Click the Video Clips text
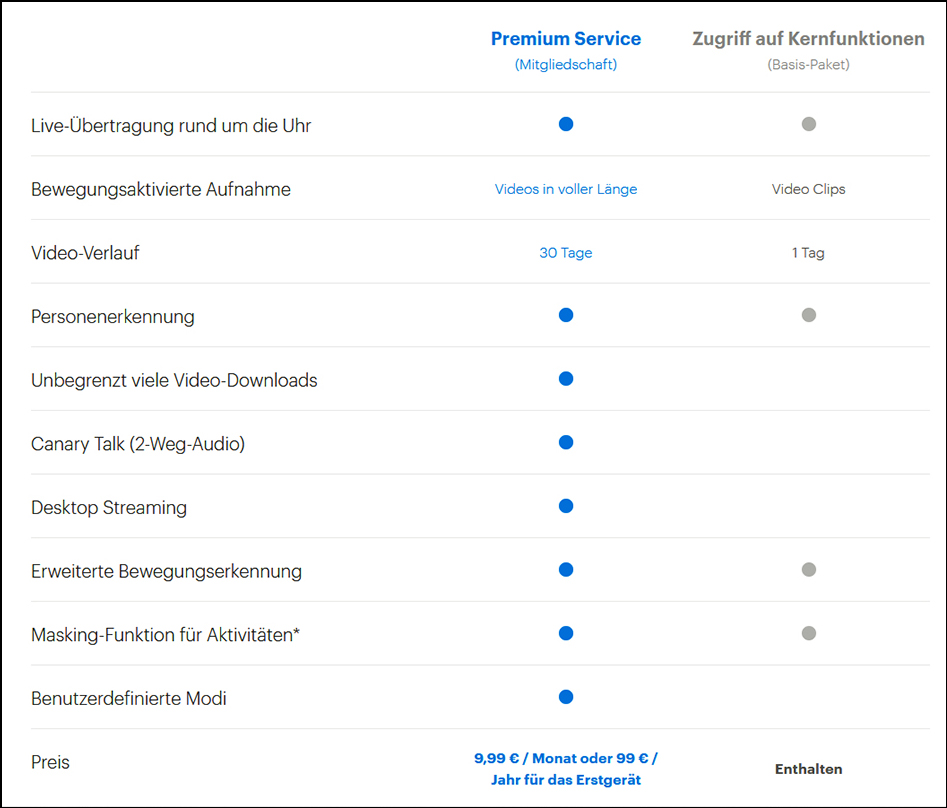Screen dimensions: 947x808 click(809, 189)
